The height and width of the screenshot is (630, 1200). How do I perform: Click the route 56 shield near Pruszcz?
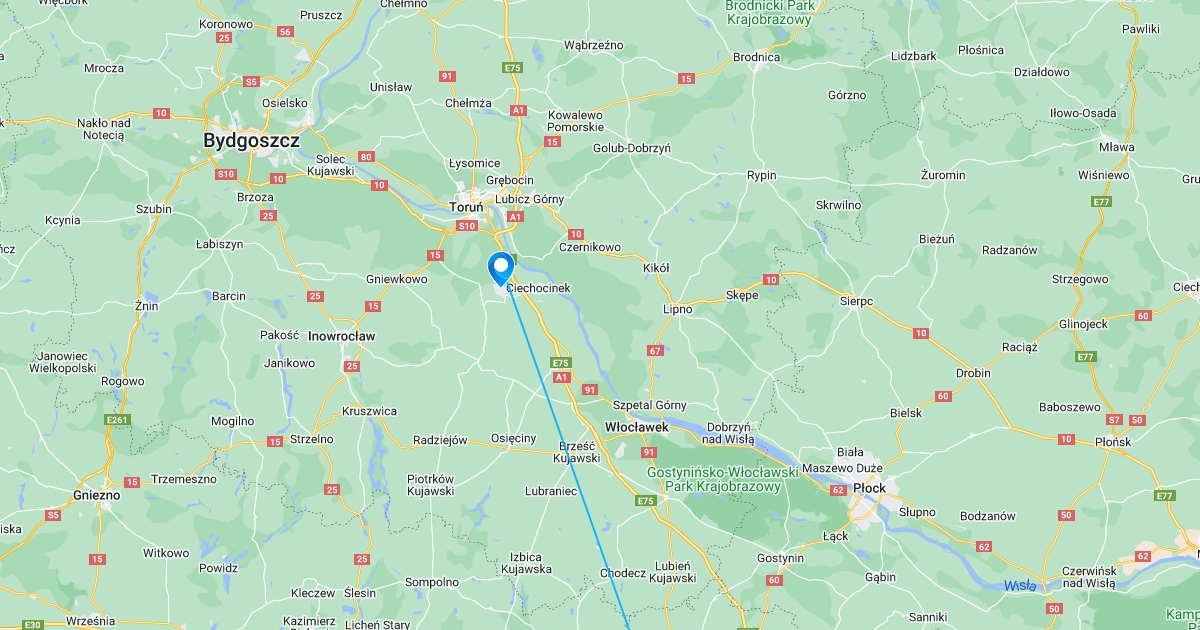[x=286, y=32]
